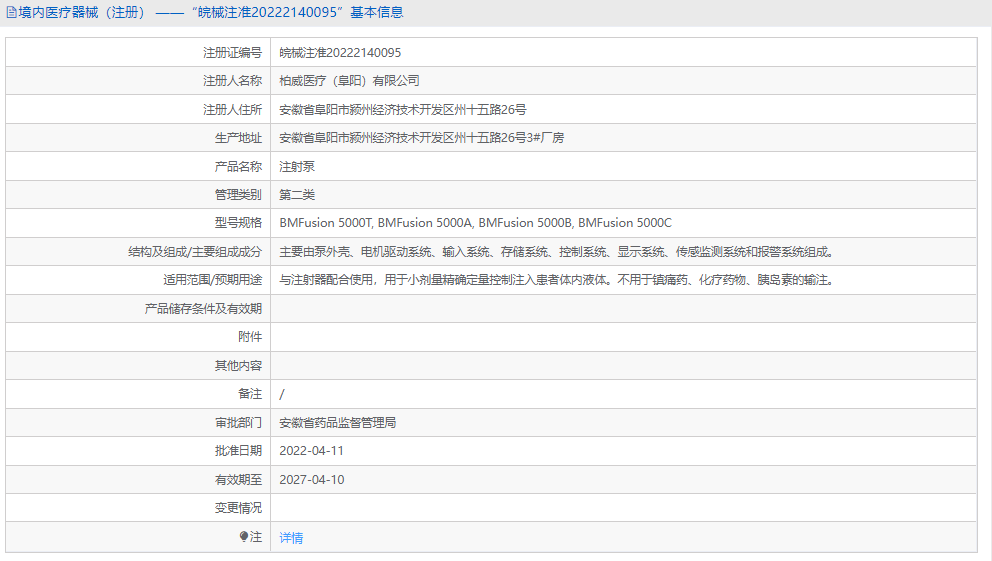Select product name 注射泵
992x561 pixels.
pos(297,166)
